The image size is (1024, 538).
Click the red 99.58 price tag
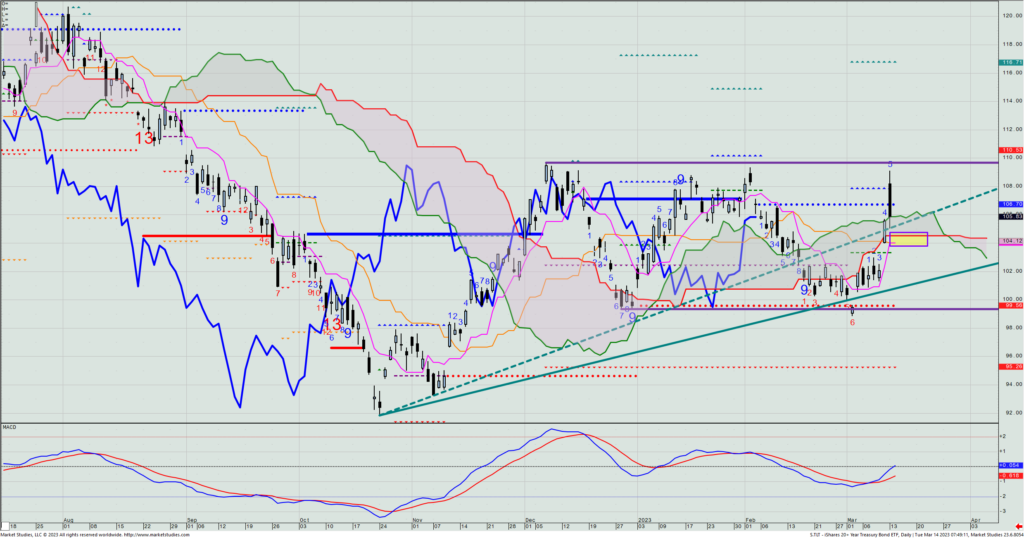[1011, 306]
